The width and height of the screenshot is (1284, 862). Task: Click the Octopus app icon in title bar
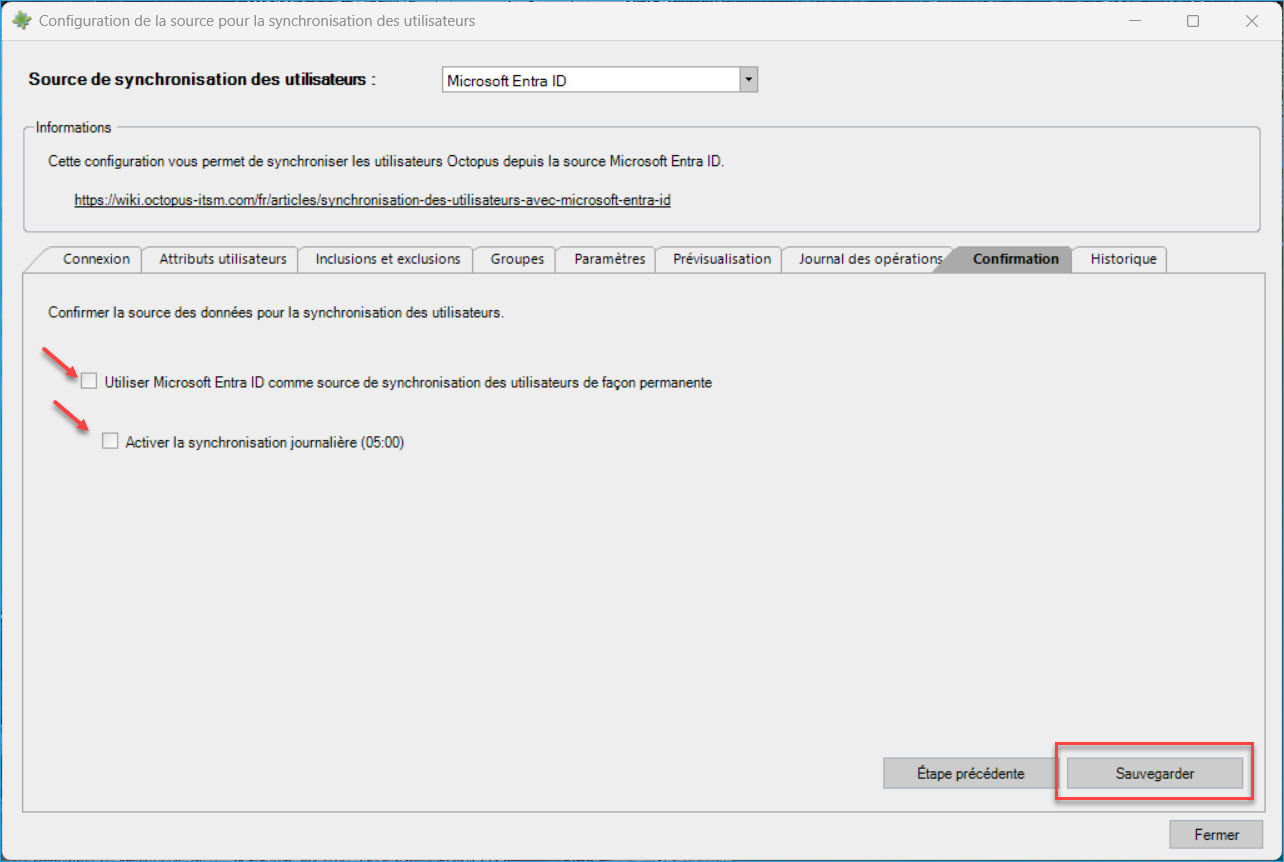coord(21,21)
